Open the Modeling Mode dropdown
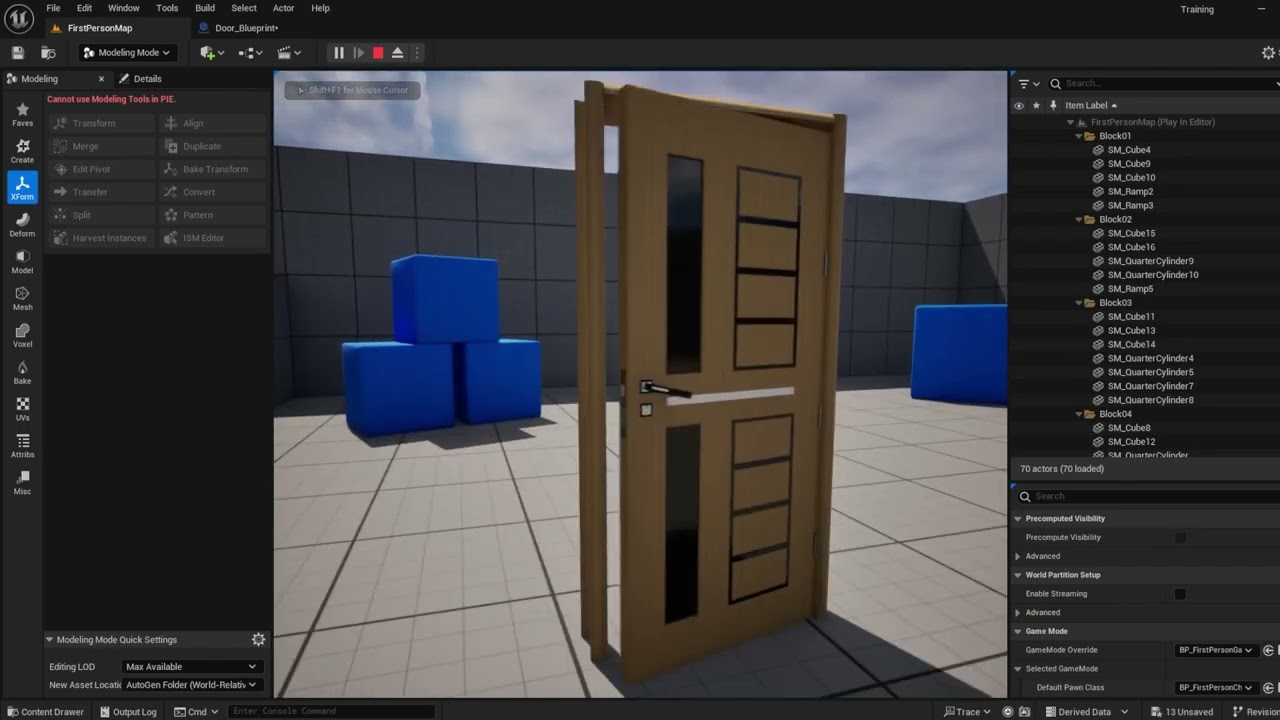 click(127, 53)
